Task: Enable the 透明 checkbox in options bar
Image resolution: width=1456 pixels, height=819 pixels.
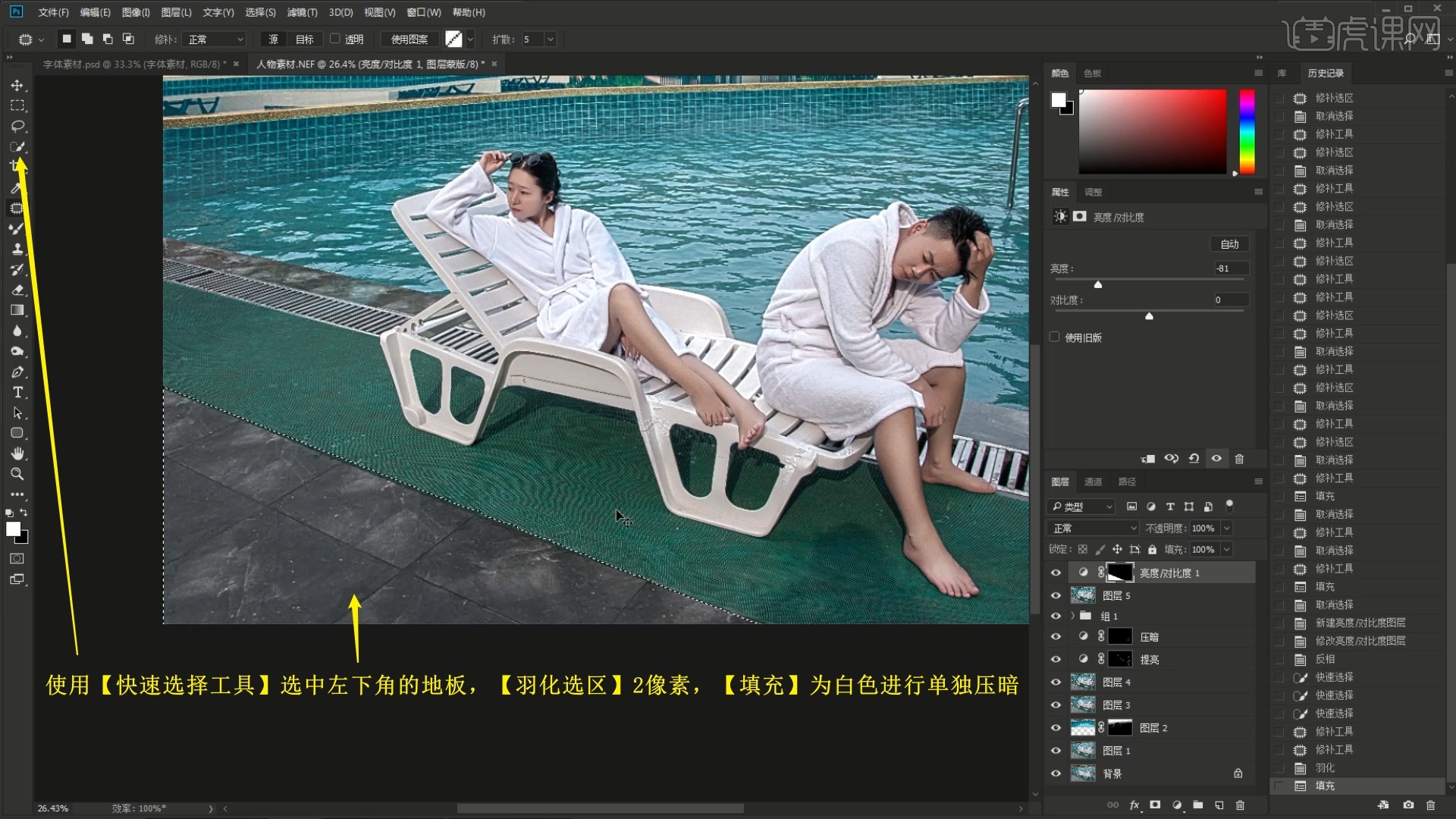Action: (x=334, y=39)
